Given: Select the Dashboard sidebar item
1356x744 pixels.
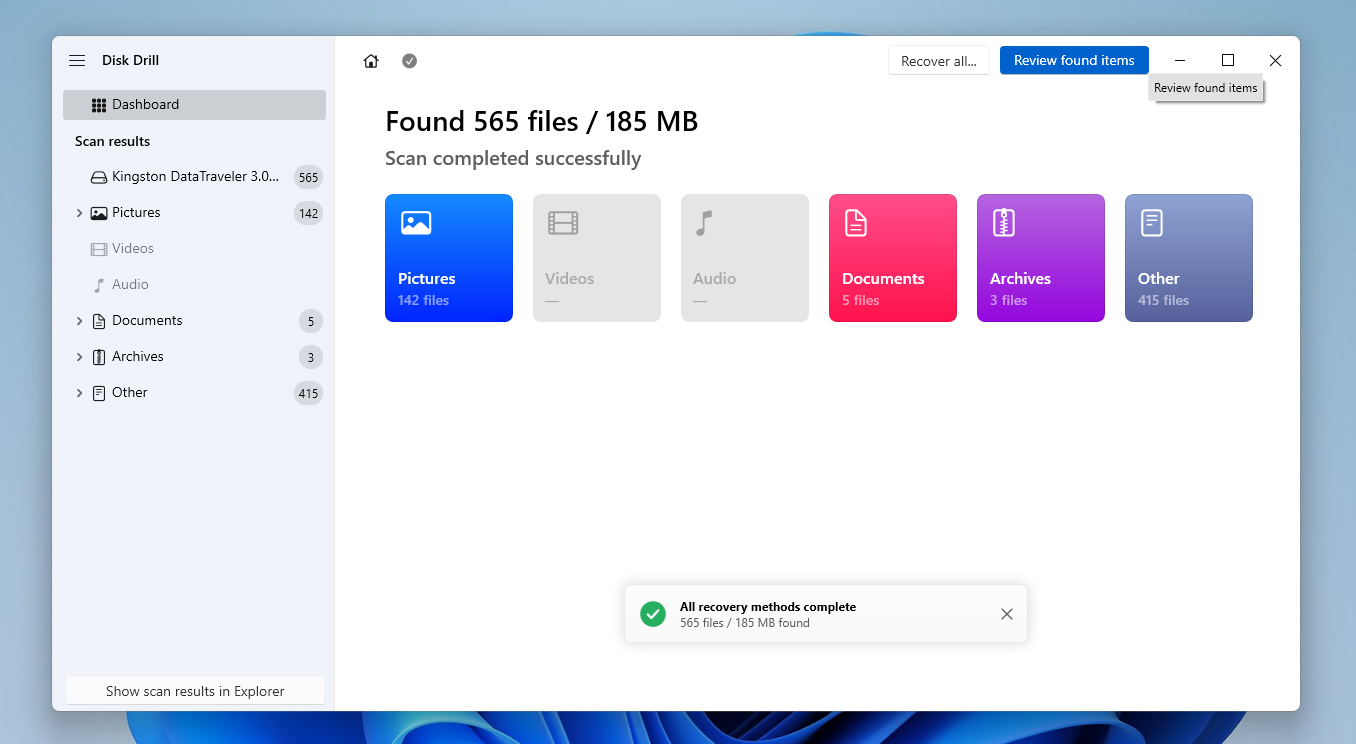Looking at the screenshot, I should [x=194, y=105].
